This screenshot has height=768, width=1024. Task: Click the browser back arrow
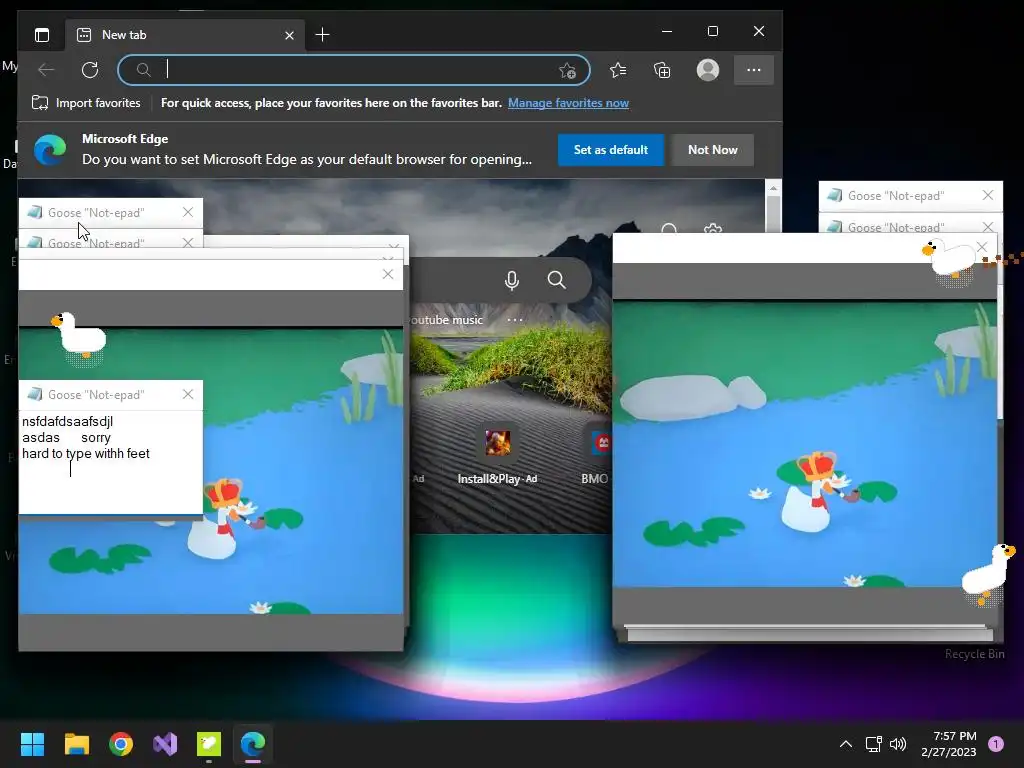pyautogui.click(x=46, y=70)
